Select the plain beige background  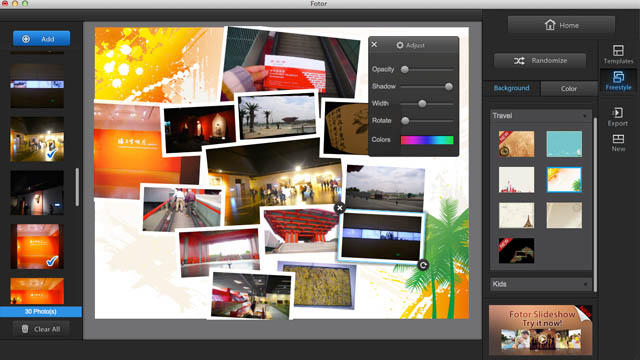click(x=564, y=215)
